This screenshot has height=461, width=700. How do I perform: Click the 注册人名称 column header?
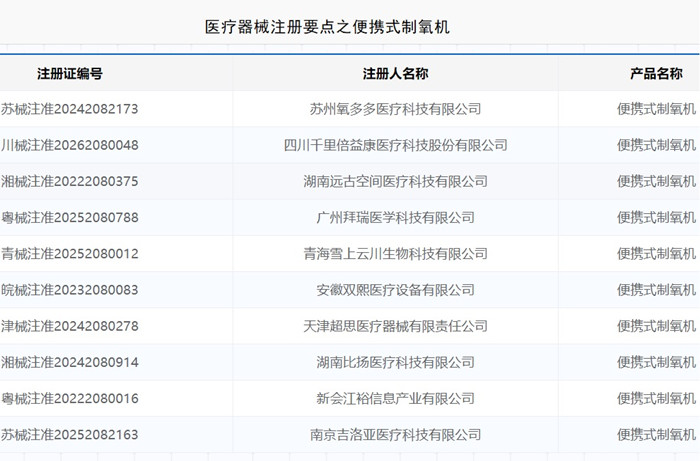[x=395, y=74]
